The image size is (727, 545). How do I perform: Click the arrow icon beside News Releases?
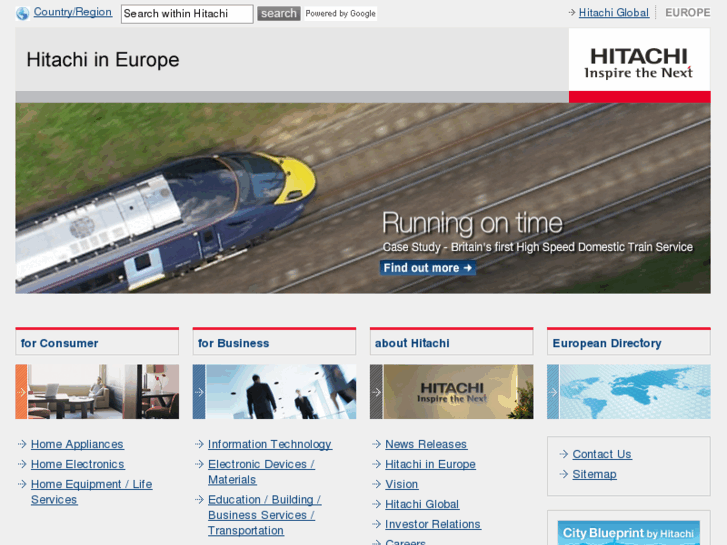pos(376,444)
